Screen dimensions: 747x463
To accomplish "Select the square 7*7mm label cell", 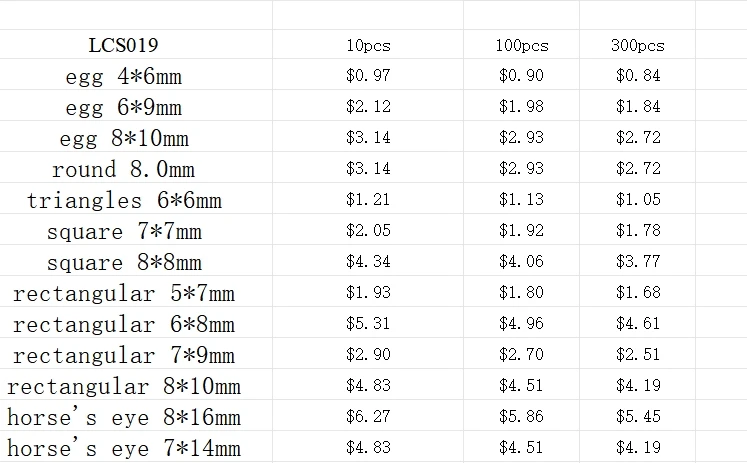I will pos(124,231).
